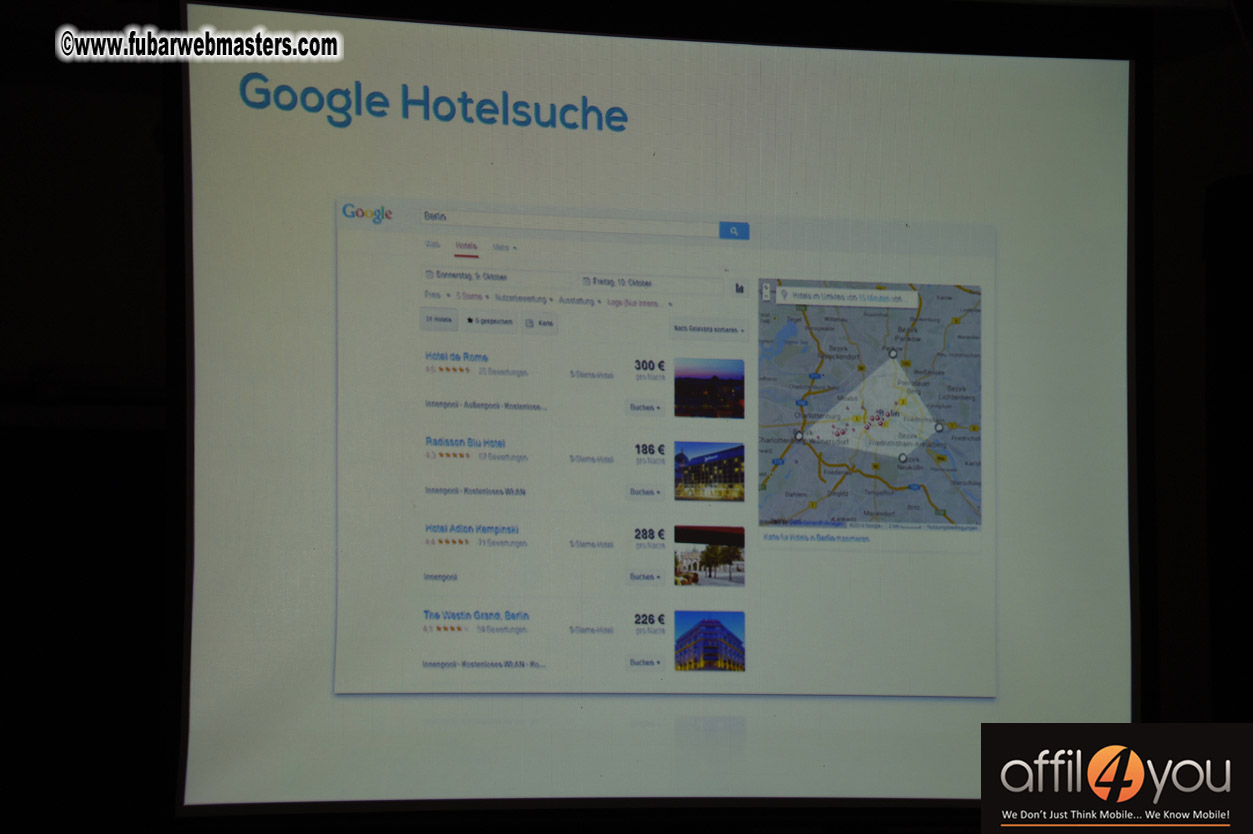The width and height of the screenshot is (1253, 834).
Task: Switch to the Karte view
Action: pyautogui.click(x=540, y=323)
